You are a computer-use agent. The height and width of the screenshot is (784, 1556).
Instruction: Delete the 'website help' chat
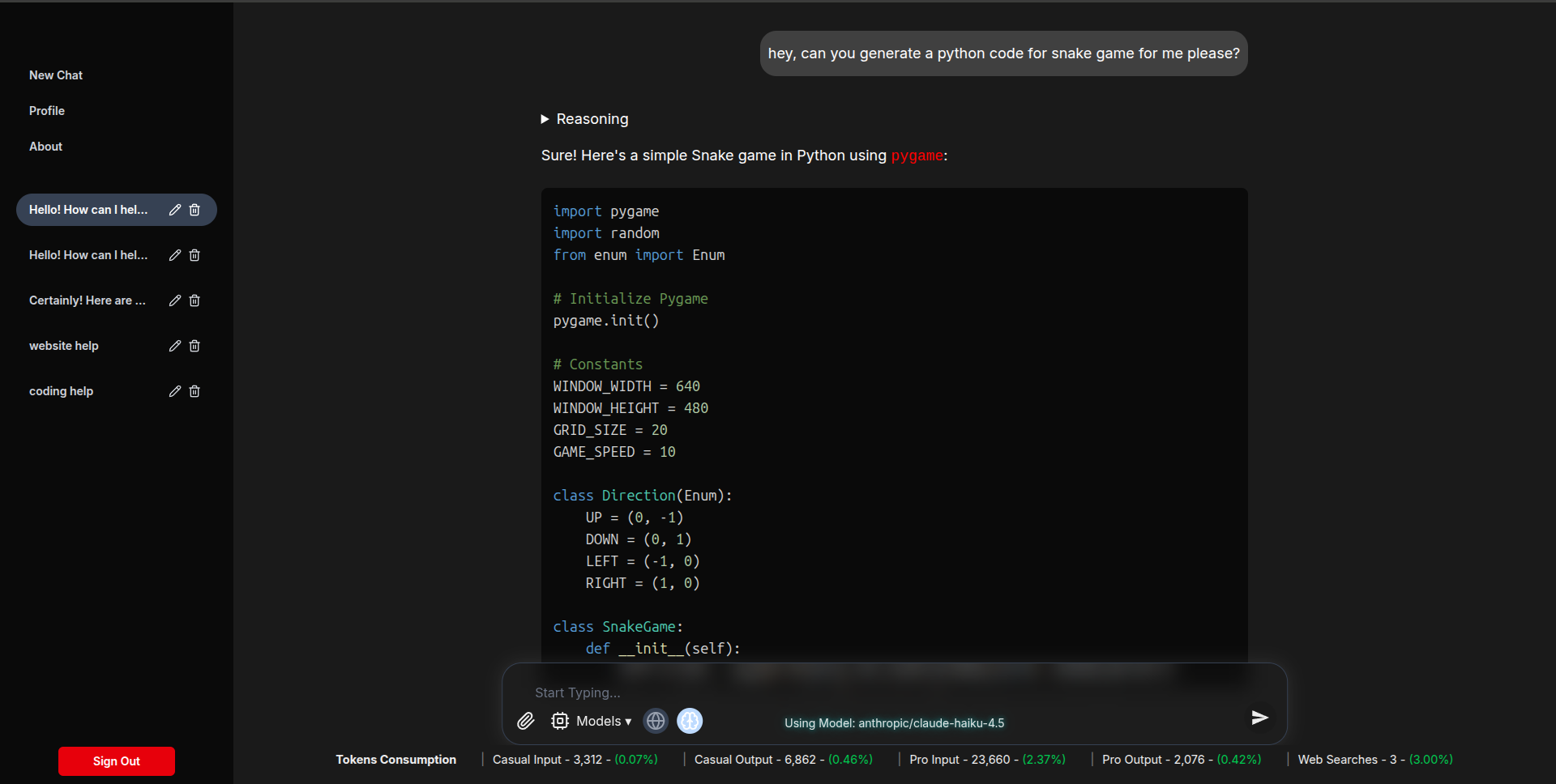click(194, 346)
